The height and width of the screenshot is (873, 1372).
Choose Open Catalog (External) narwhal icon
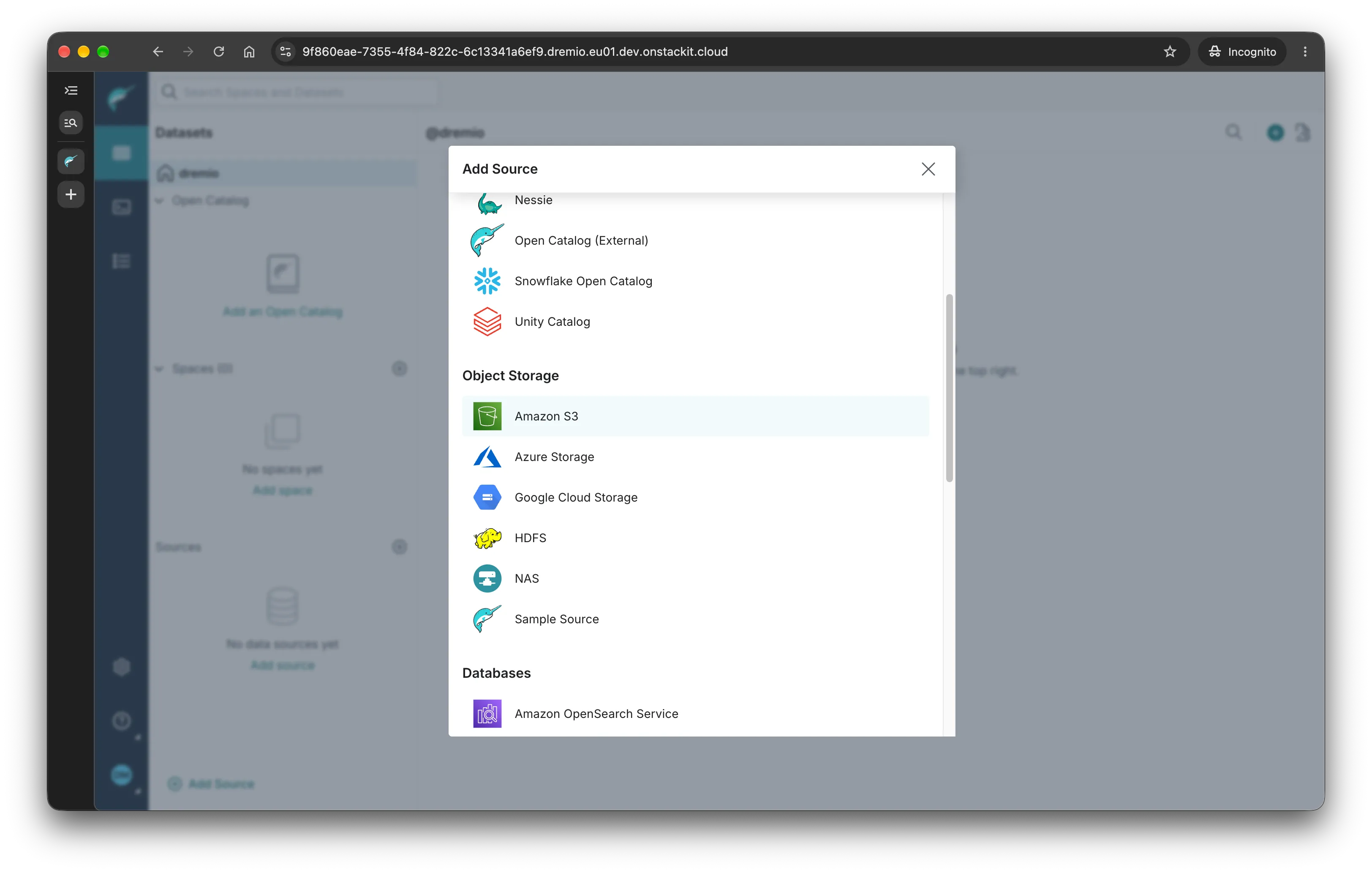coord(487,240)
